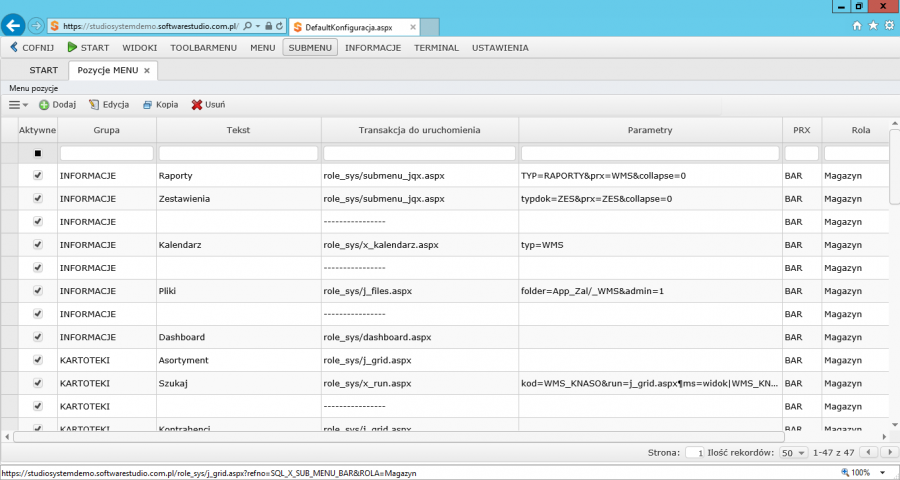
Task: Click the padlock security icon
Action: coord(269,26)
